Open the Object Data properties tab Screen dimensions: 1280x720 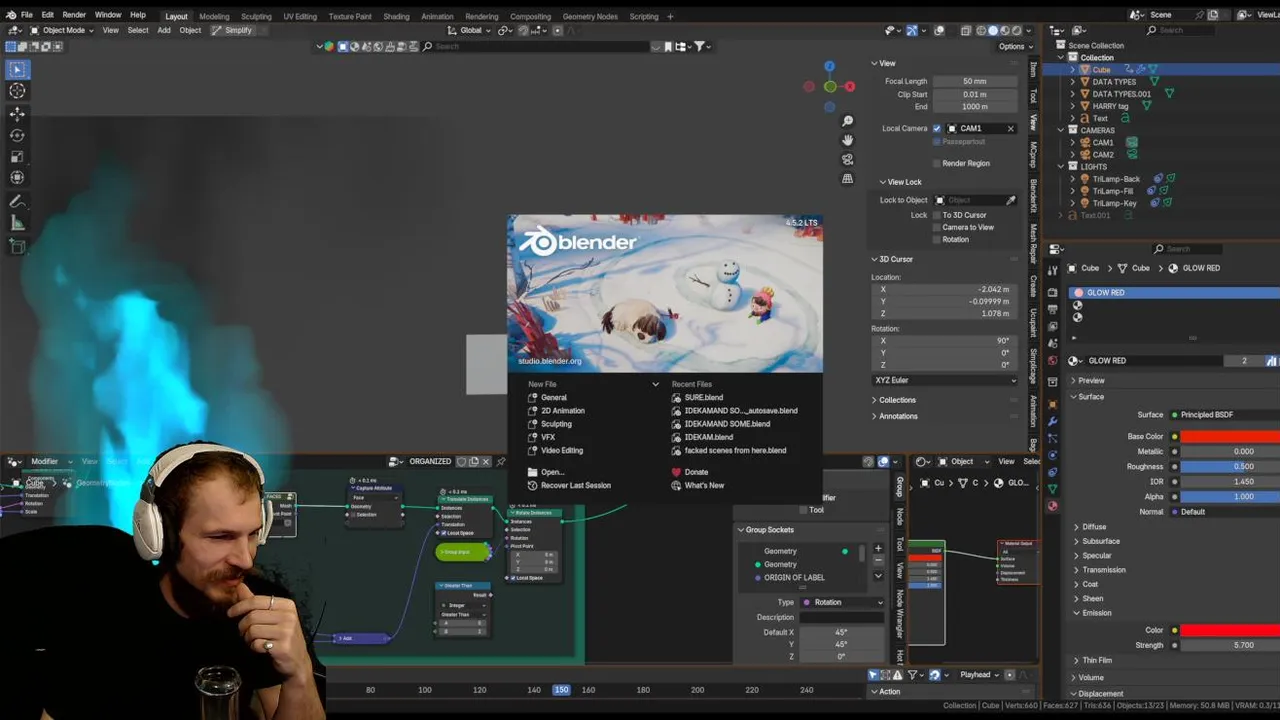(x=1052, y=489)
